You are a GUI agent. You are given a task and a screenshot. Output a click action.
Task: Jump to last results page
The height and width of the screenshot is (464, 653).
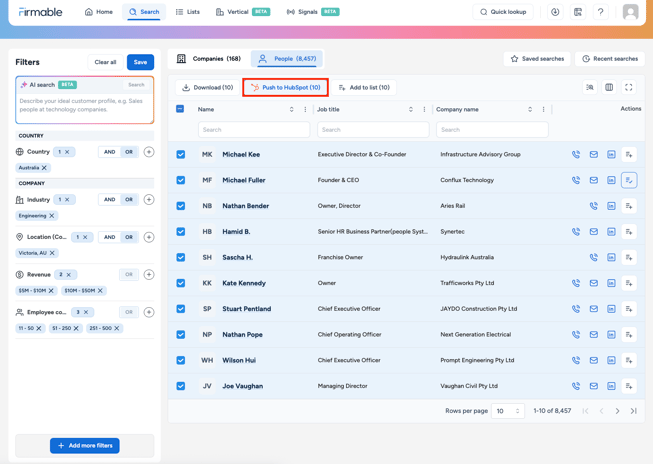[x=633, y=411]
